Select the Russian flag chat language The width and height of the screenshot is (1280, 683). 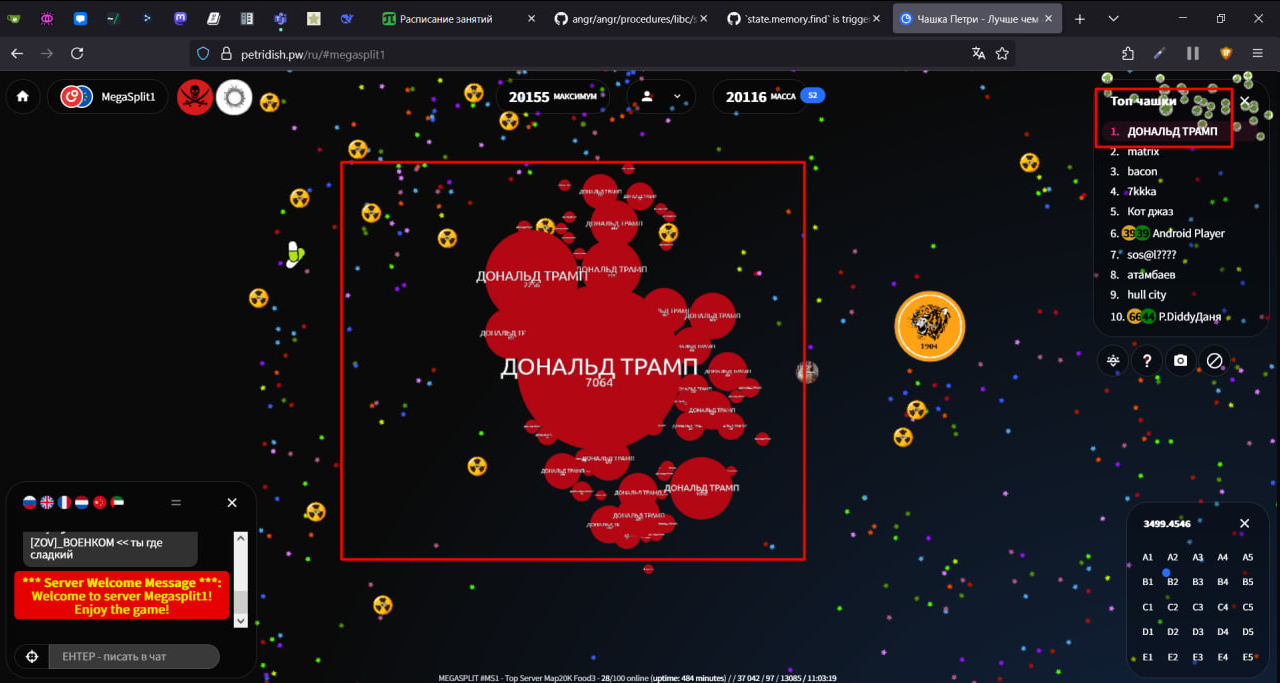pyautogui.click(x=29, y=503)
